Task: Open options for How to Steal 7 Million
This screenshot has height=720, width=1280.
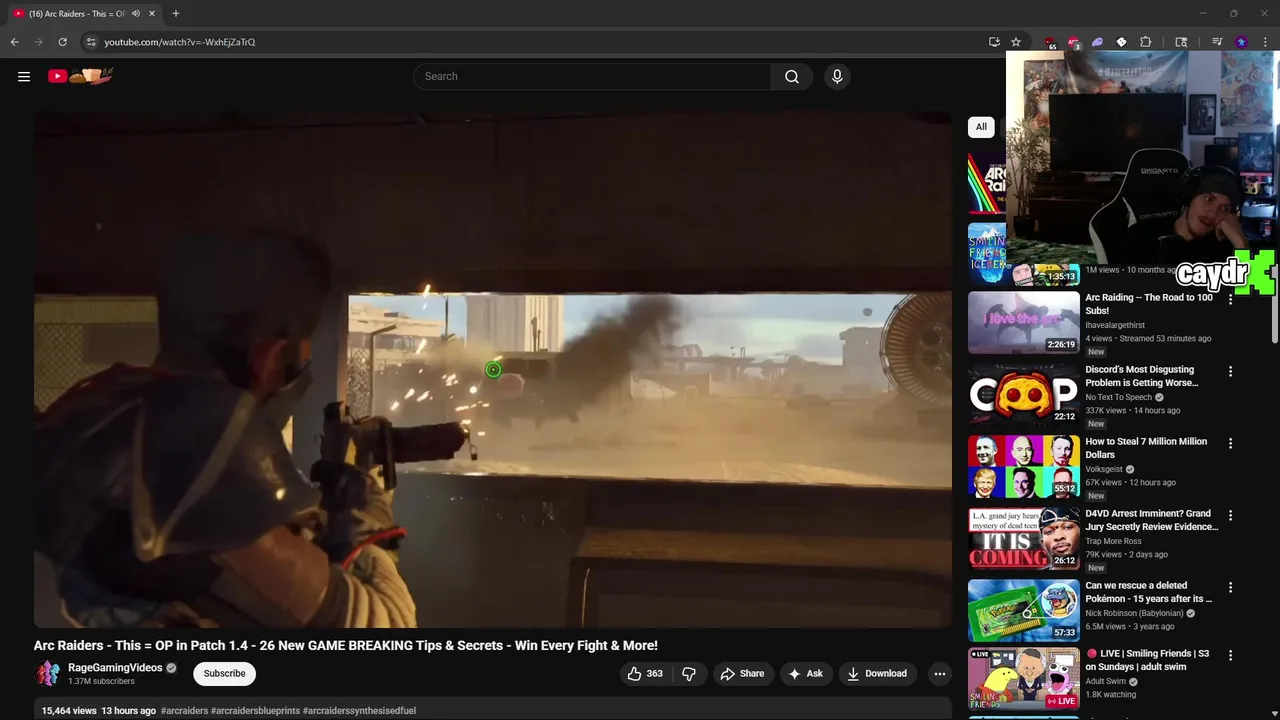Action: 1230,444
